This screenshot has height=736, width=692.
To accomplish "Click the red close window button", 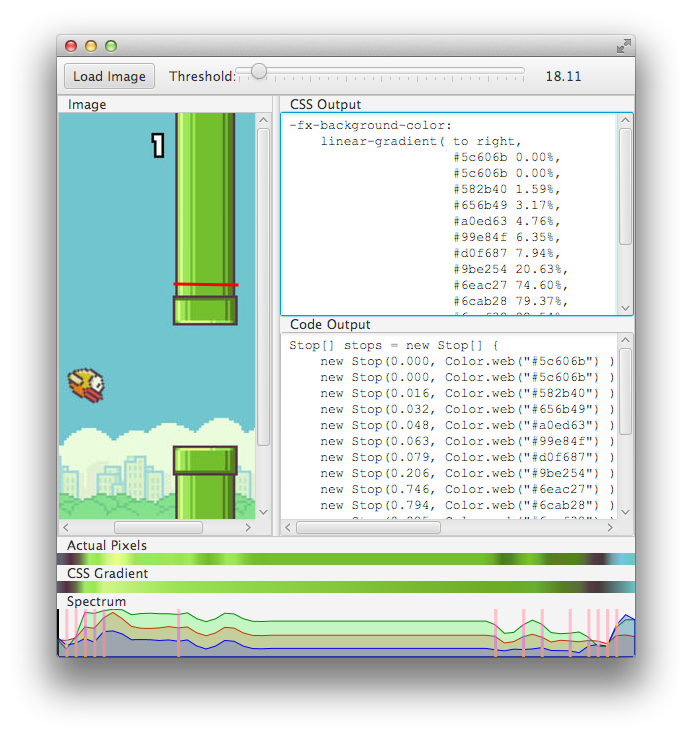I will [71, 46].
